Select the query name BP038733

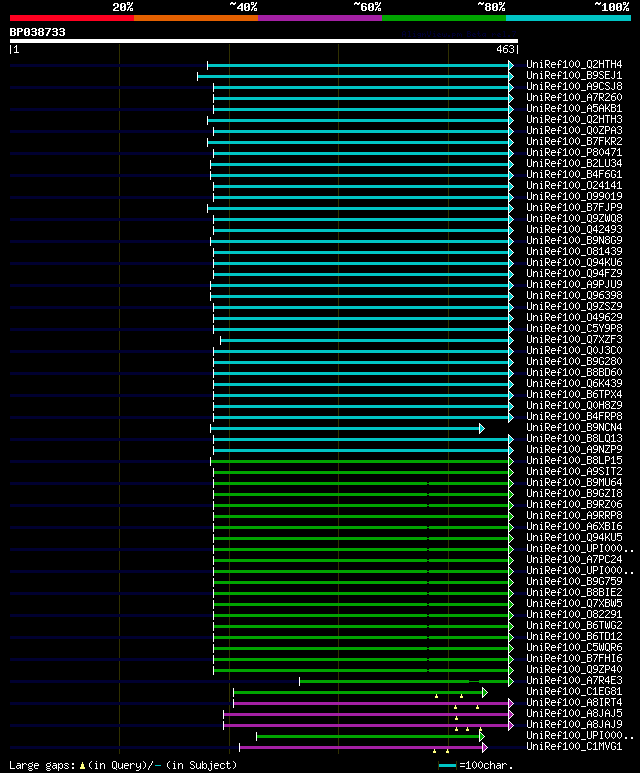click(37, 32)
